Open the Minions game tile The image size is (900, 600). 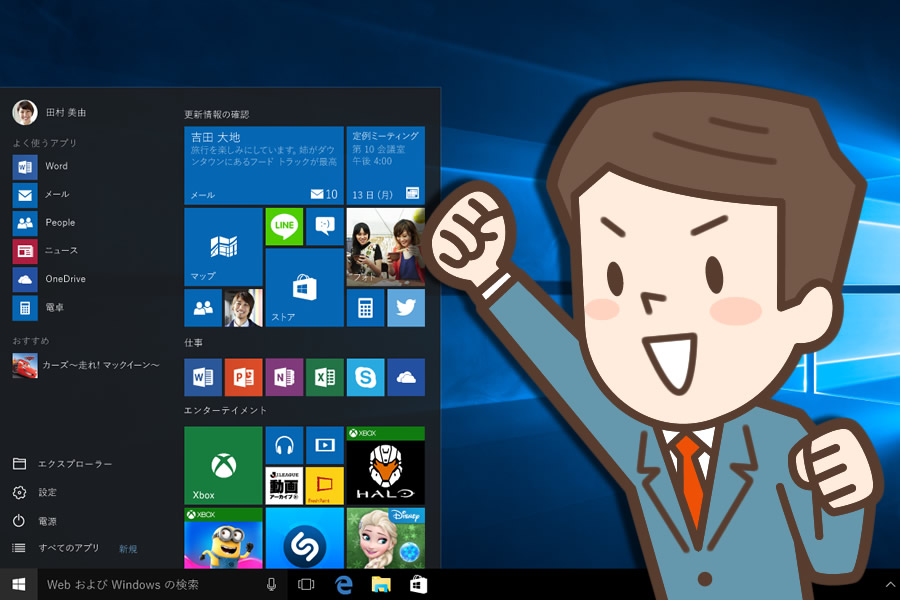coord(223,538)
